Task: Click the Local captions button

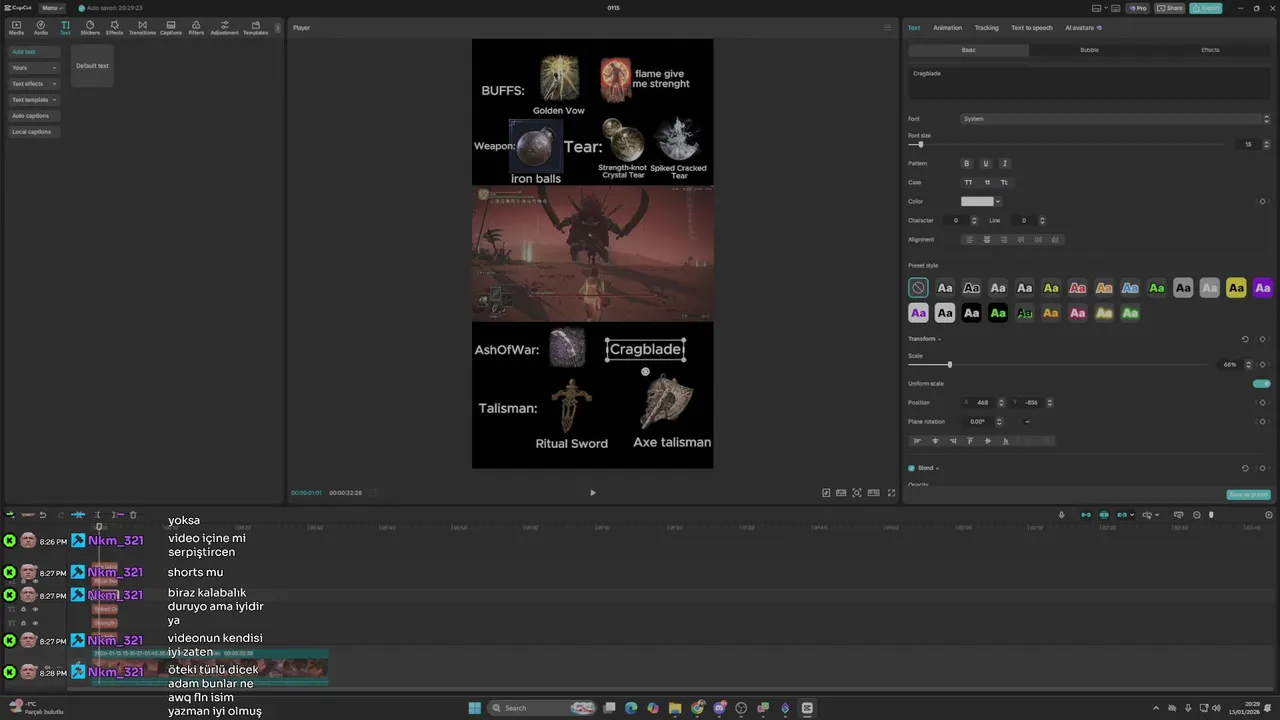Action: 34,132
